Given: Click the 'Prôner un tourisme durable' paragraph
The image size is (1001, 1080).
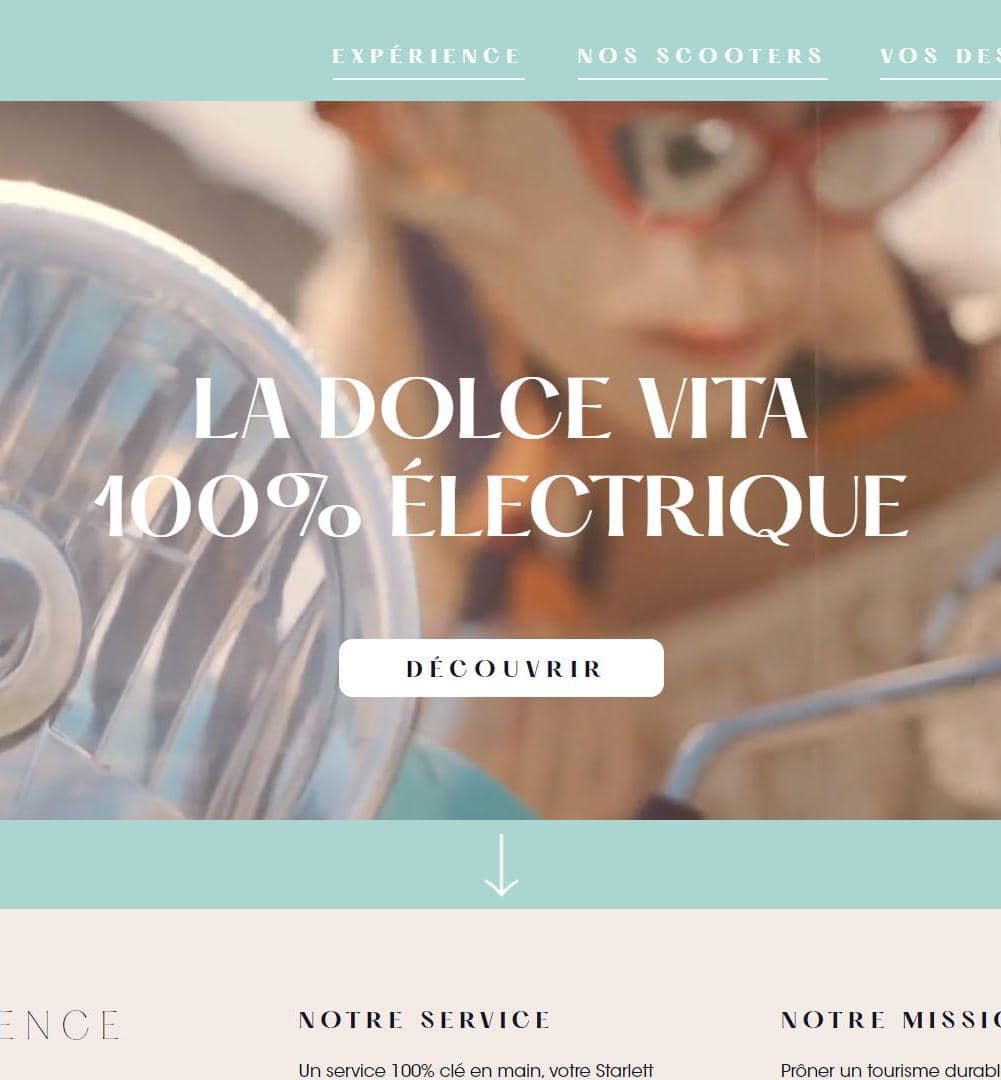Looking at the screenshot, I should [x=891, y=1070].
